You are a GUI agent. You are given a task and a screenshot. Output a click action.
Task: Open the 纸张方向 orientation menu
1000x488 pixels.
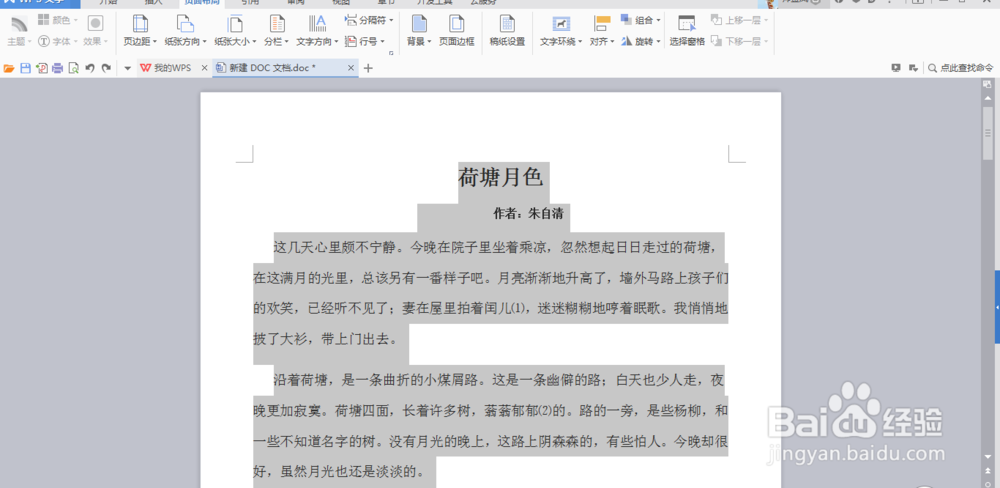[186, 31]
